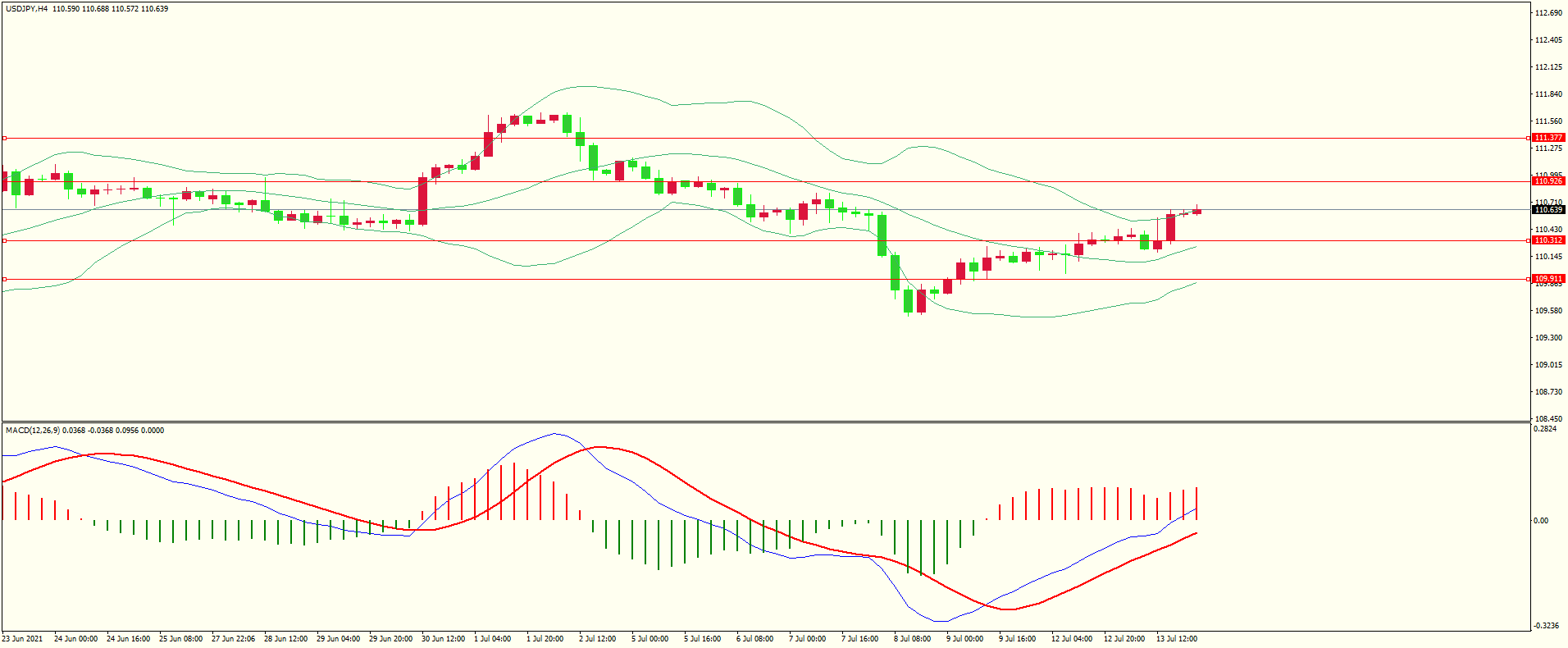The height and width of the screenshot is (648, 1568).
Task: Click the 110.430 price axis label
Action: pyautogui.click(x=1548, y=230)
